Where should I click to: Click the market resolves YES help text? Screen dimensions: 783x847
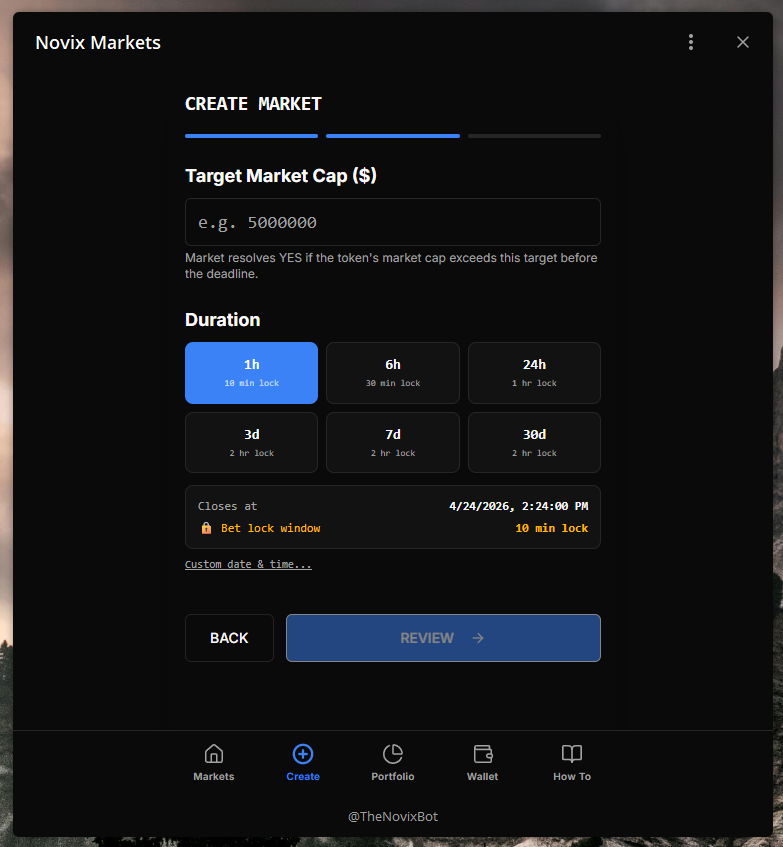click(x=391, y=266)
